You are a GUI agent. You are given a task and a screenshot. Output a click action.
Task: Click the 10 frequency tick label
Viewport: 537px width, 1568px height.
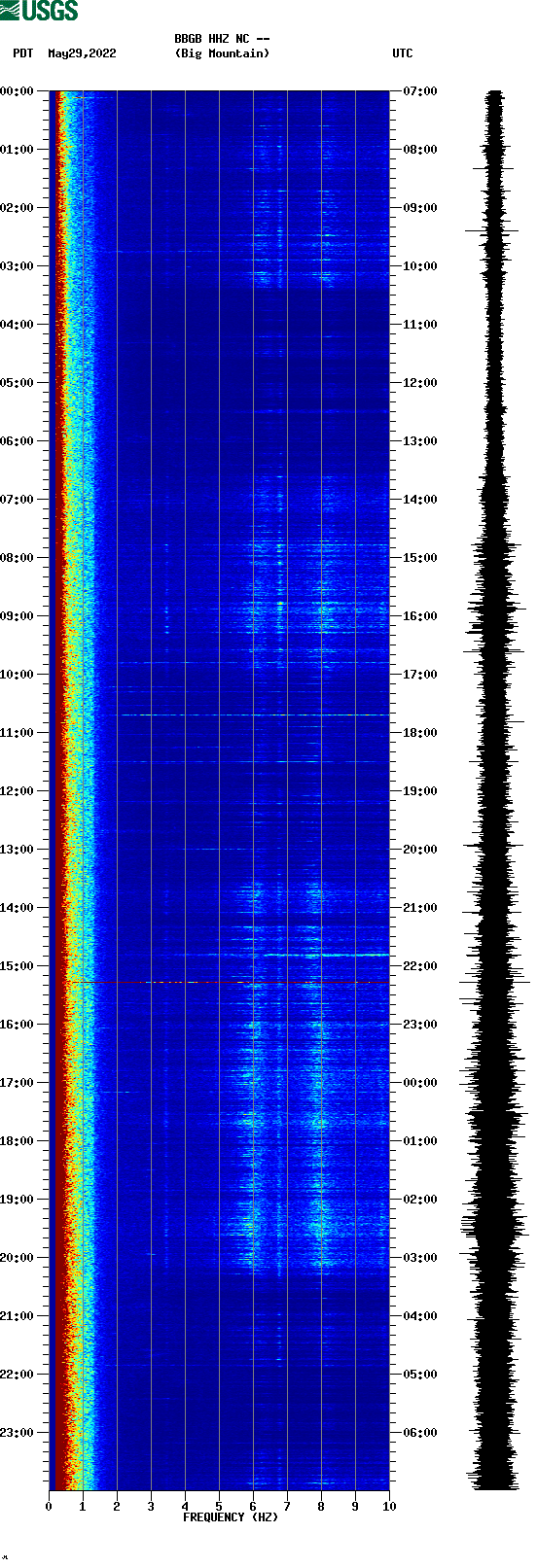tap(389, 1507)
